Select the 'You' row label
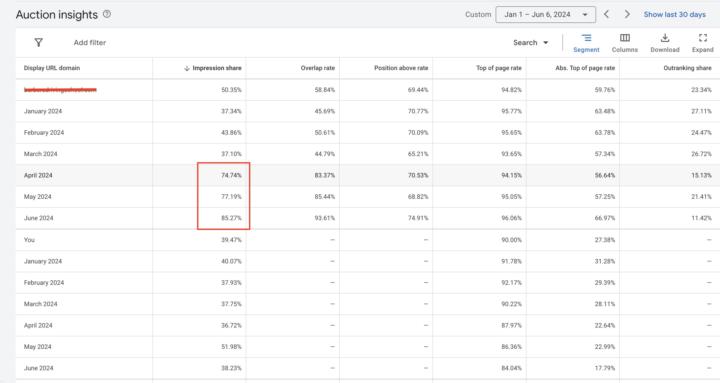 (x=29, y=240)
